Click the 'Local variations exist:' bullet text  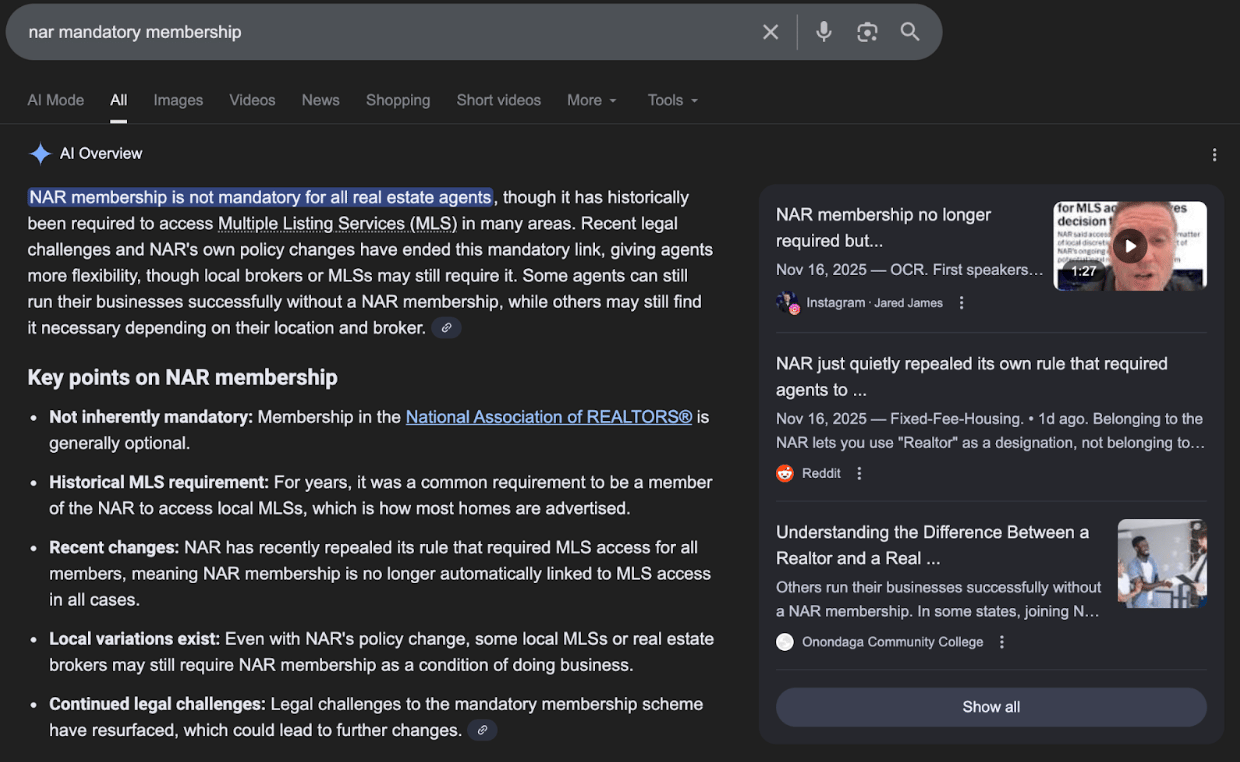135,639
